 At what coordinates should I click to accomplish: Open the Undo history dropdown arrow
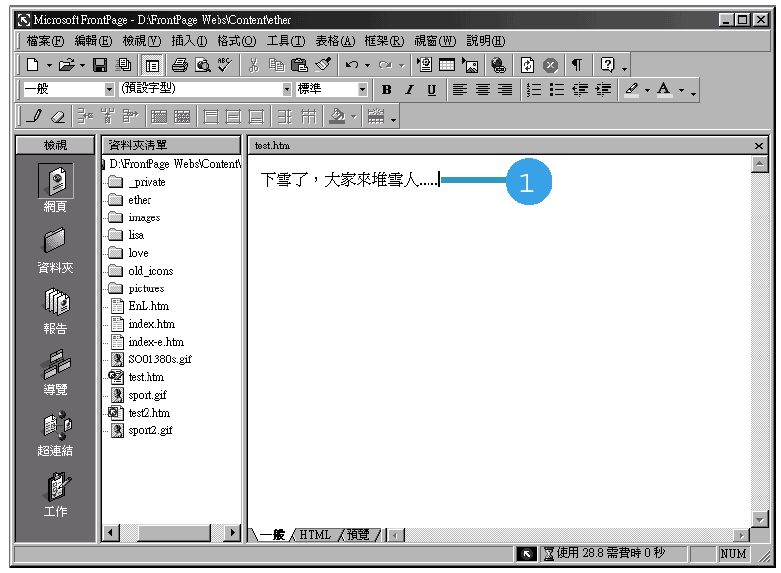pos(367,65)
